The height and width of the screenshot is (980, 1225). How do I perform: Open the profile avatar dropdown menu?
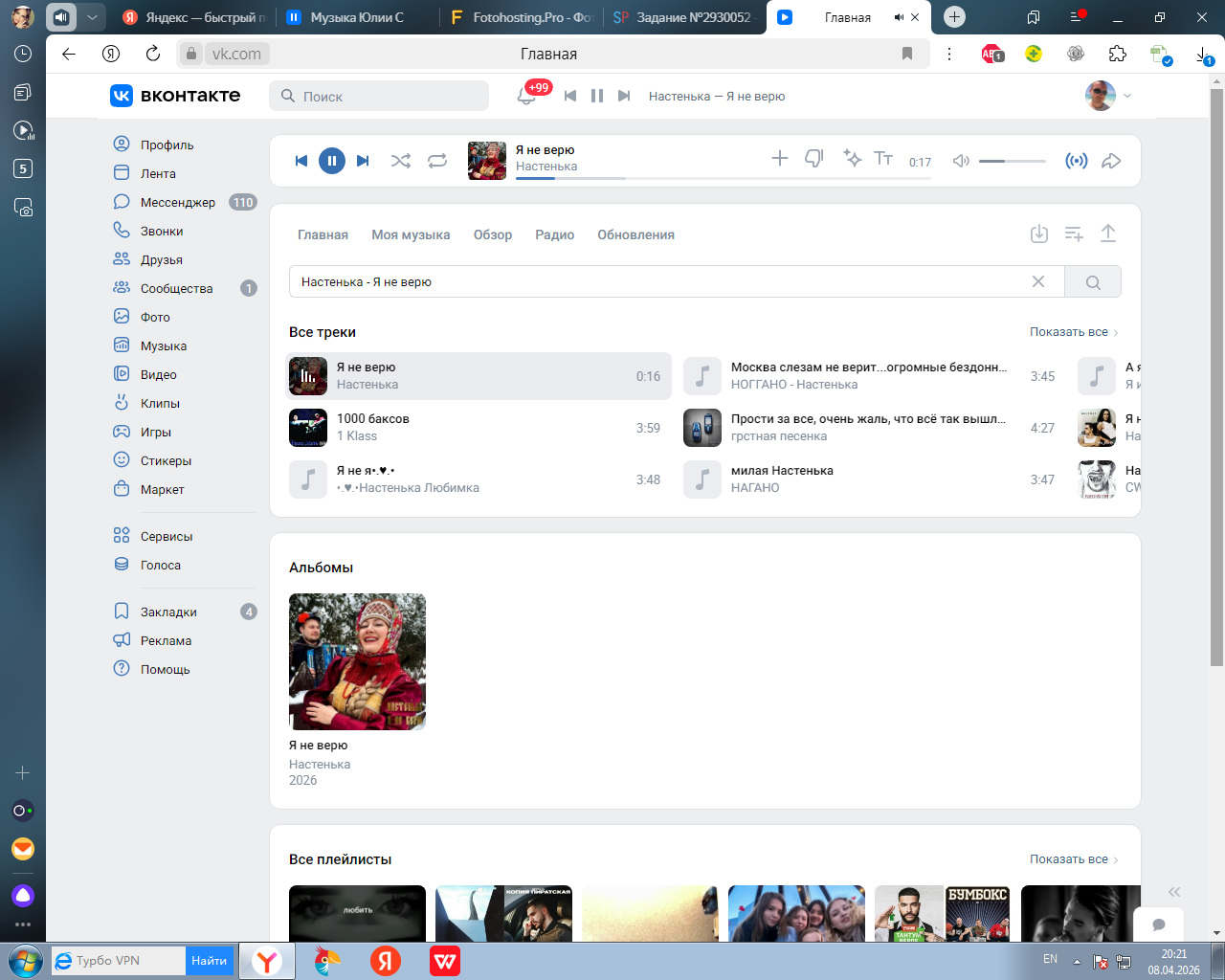click(x=1108, y=96)
